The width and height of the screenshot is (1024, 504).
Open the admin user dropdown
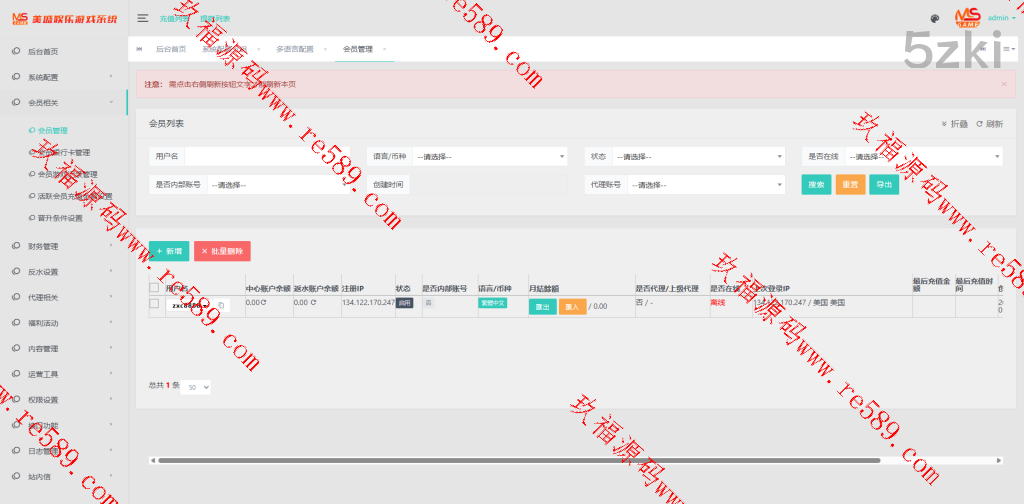[1002, 18]
